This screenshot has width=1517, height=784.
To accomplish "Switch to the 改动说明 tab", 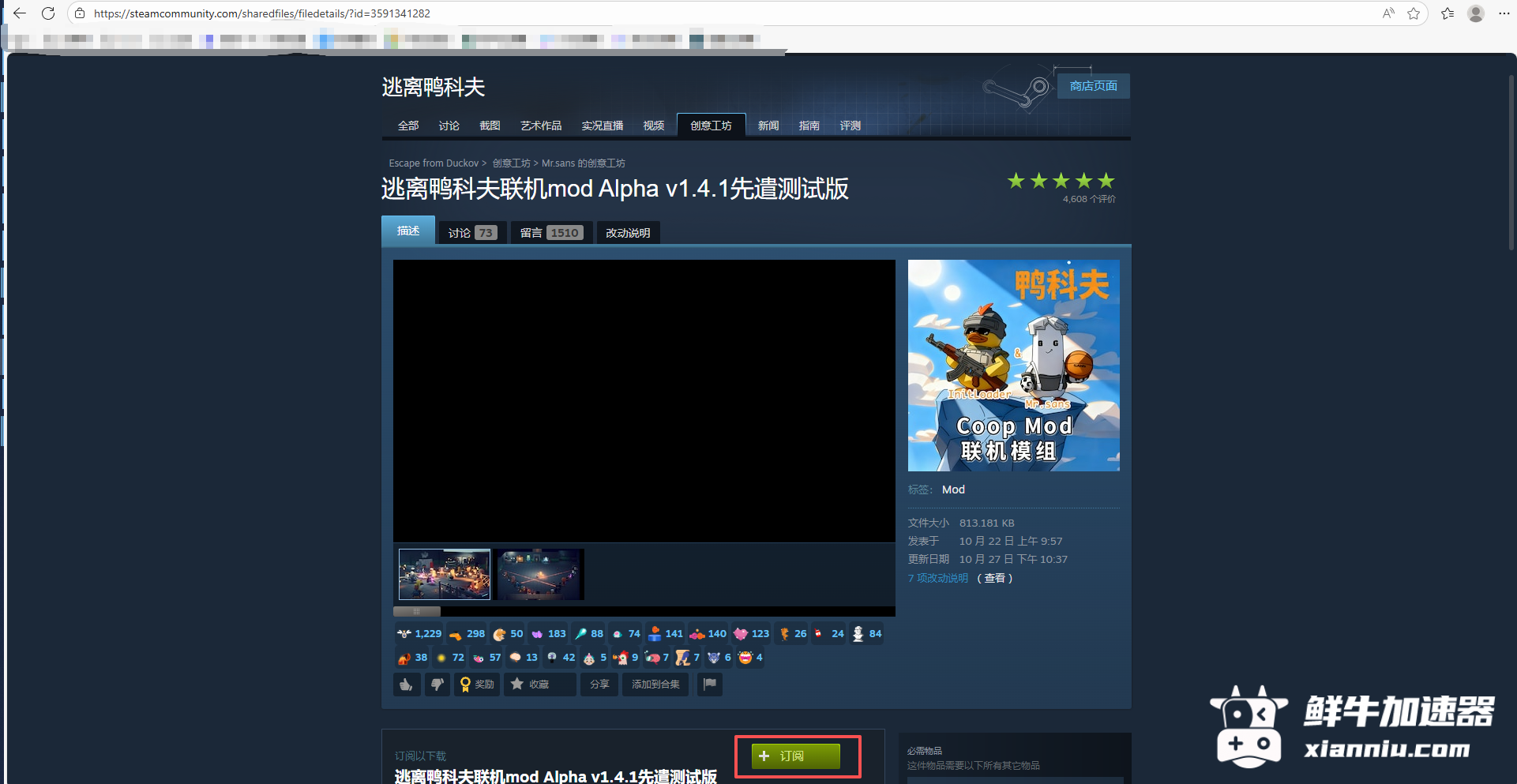I will [628, 231].
